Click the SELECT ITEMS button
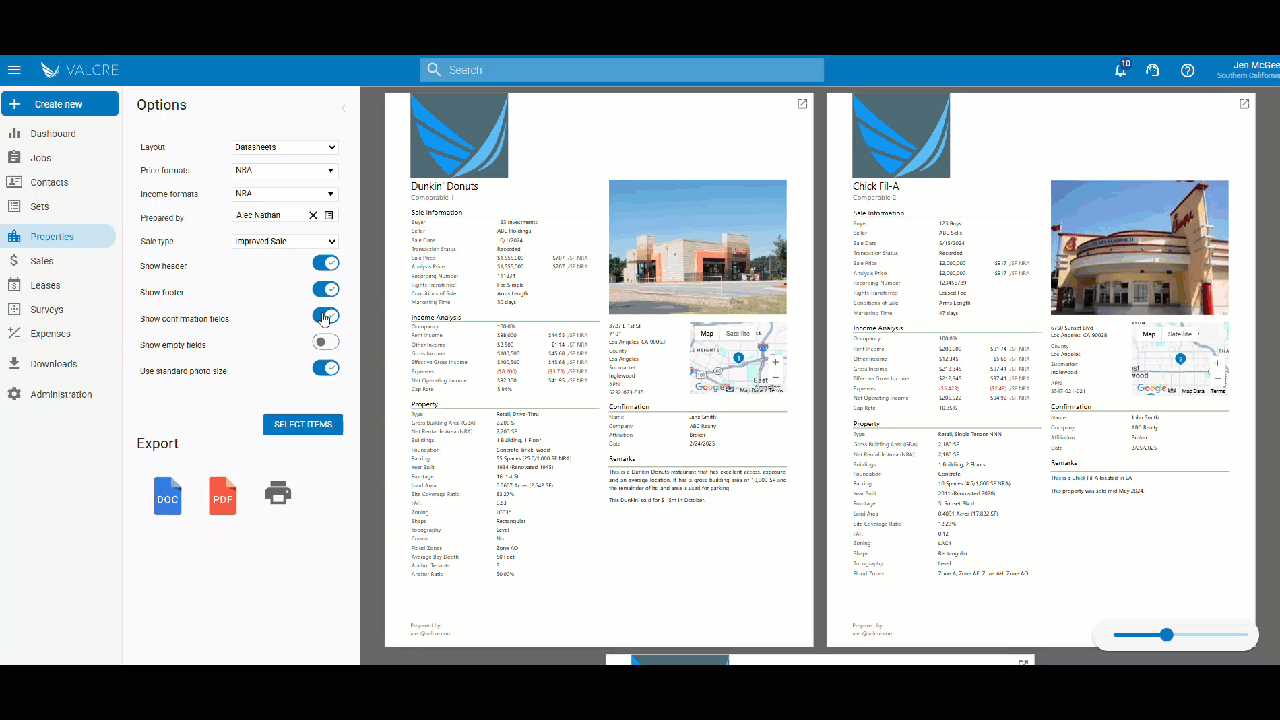 pos(303,424)
